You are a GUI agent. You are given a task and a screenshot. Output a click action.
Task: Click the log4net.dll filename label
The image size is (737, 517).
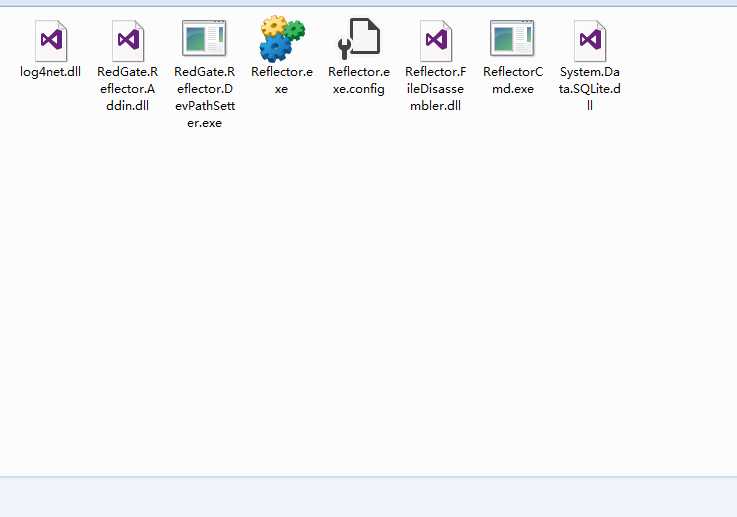pos(50,72)
